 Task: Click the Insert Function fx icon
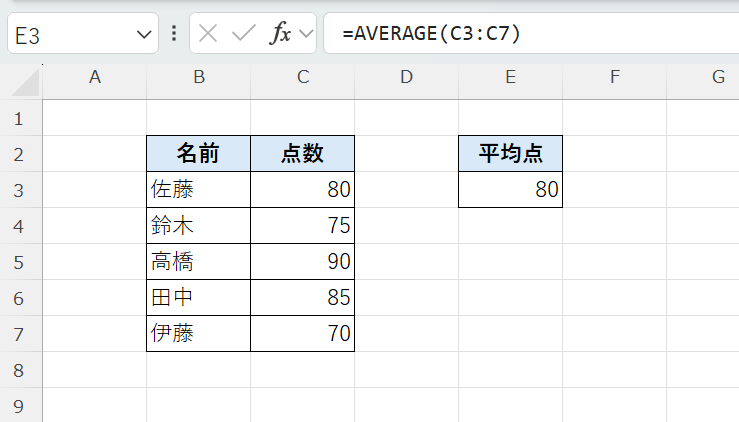(281, 34)
